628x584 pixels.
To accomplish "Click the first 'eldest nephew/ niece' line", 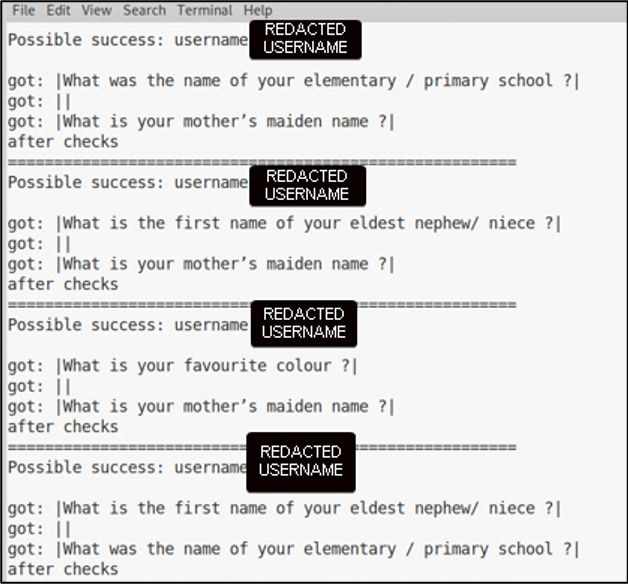I will (x=284, y=224).
